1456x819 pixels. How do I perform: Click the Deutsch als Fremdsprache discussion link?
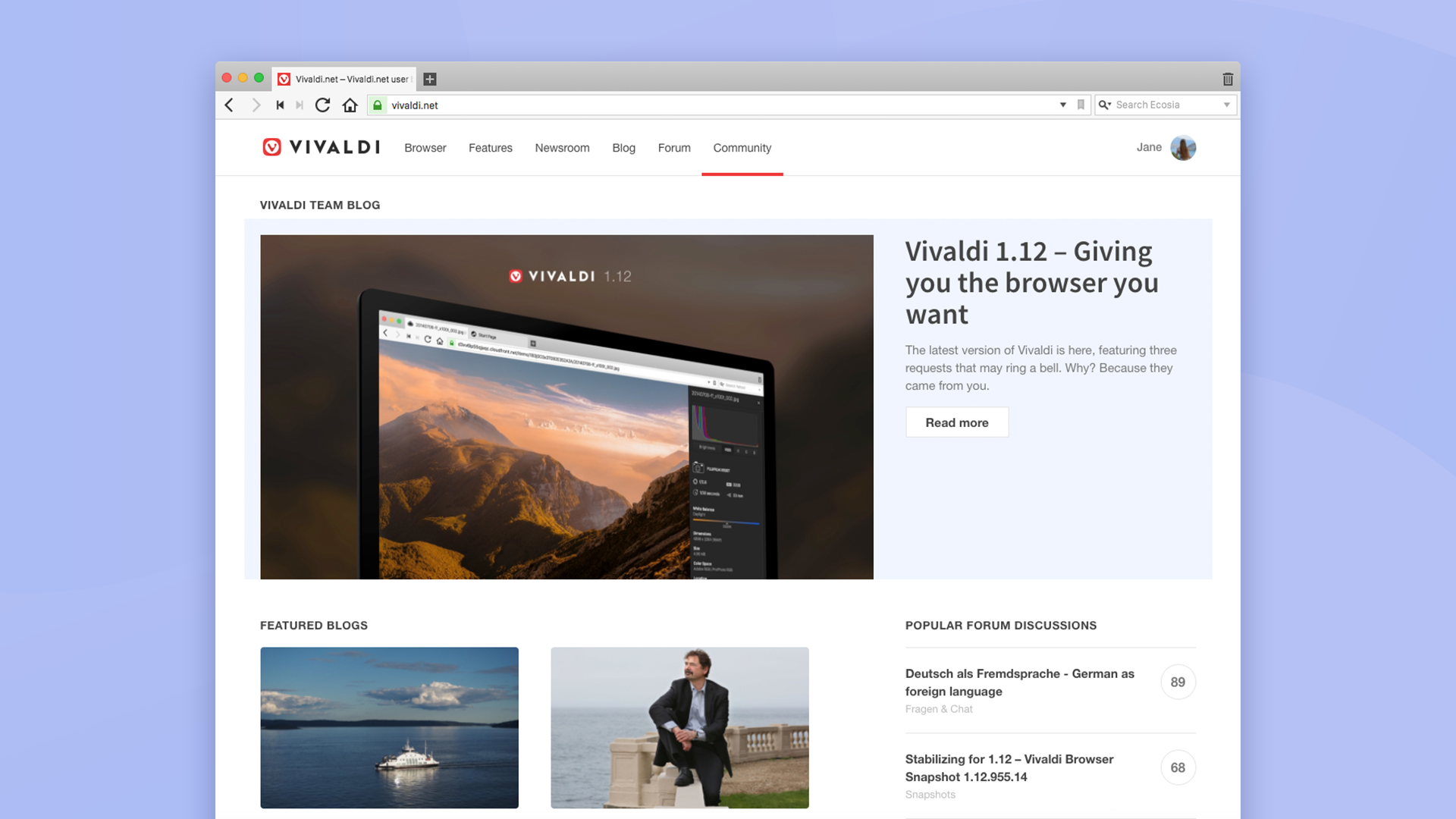tap(1018, 681)
